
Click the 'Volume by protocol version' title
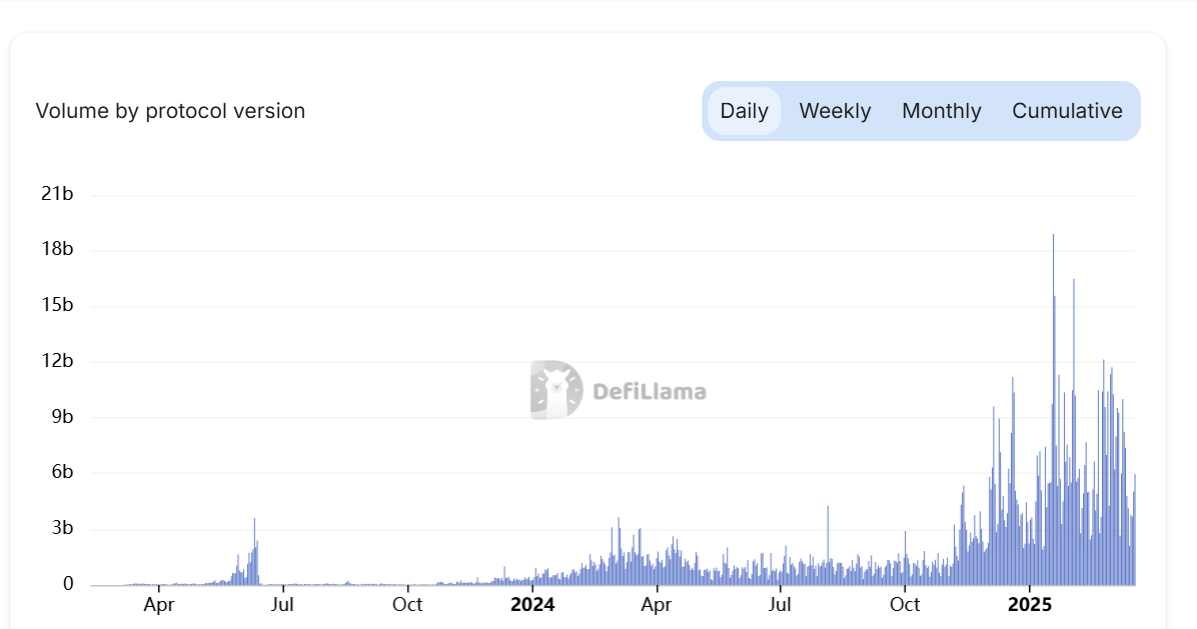pos(170,111)
